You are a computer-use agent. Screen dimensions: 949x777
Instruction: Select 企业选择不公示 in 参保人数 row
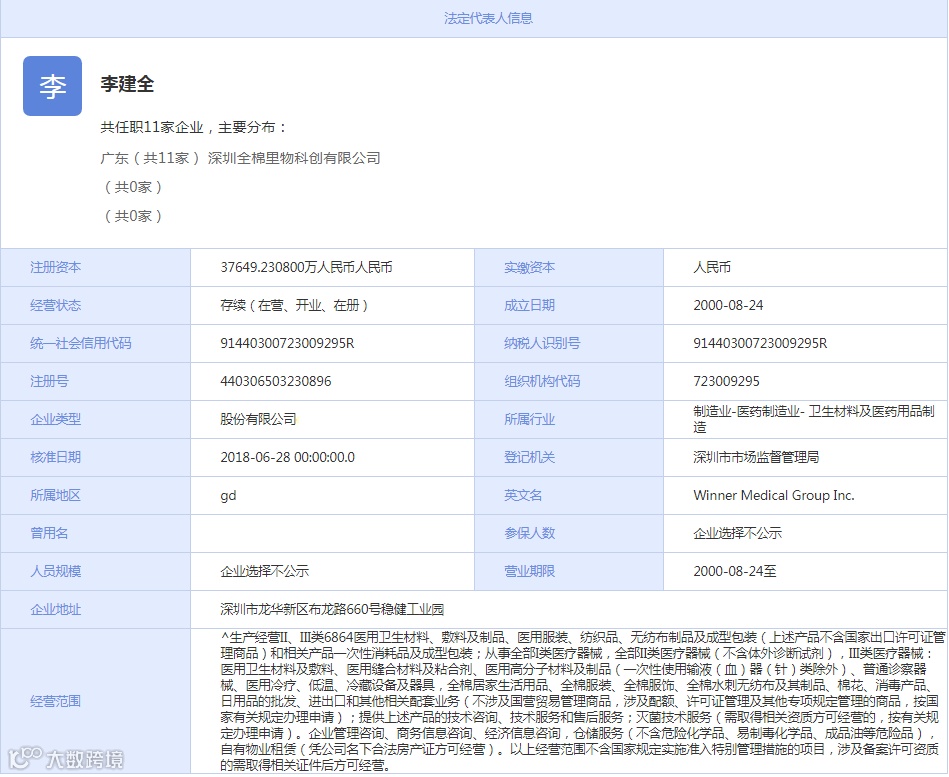coord(738,533)
